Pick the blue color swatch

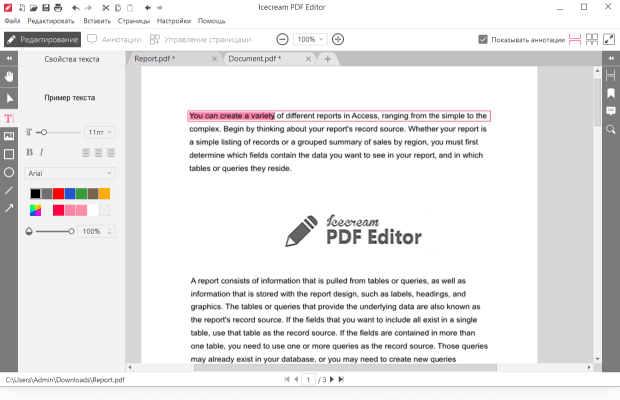tap(70, 193)
